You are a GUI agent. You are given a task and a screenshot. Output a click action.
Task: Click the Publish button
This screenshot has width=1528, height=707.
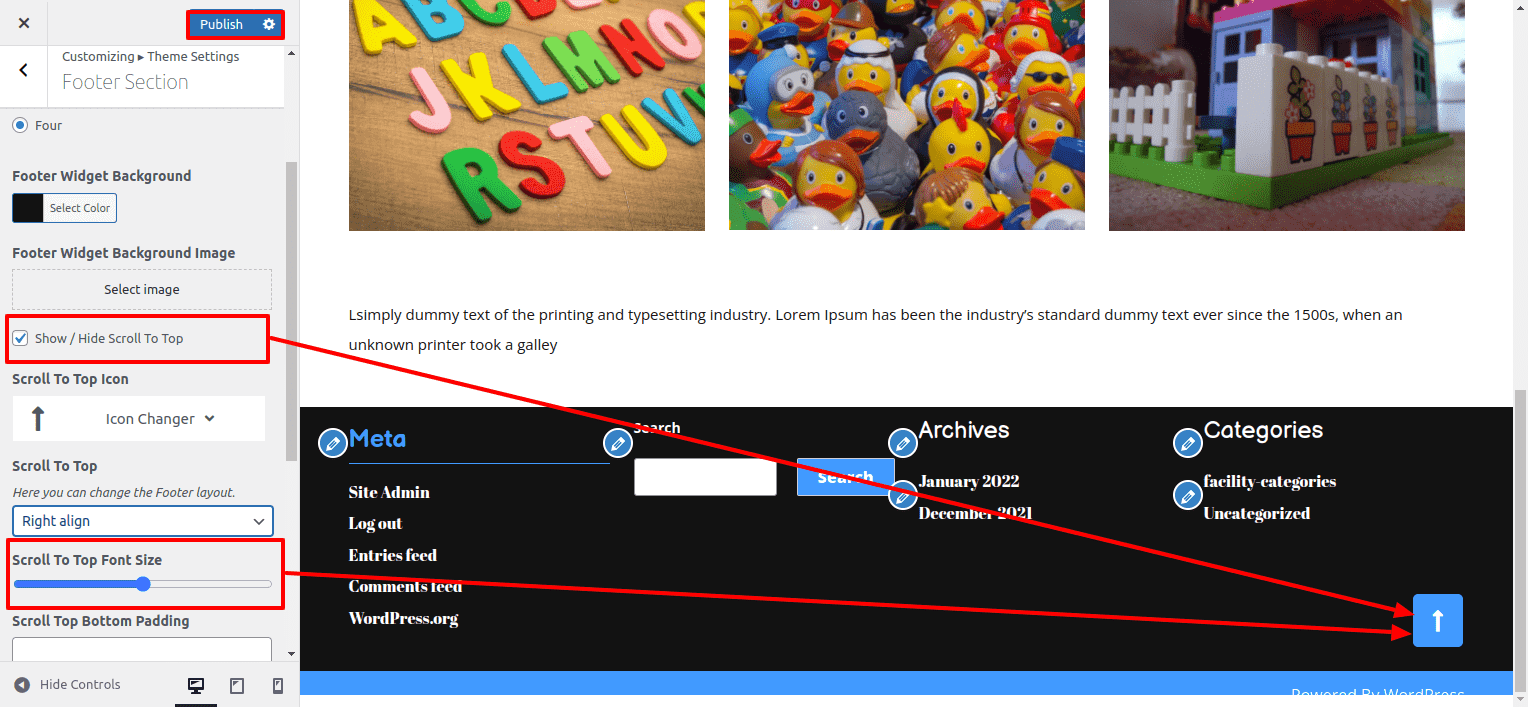pos(221,23)
